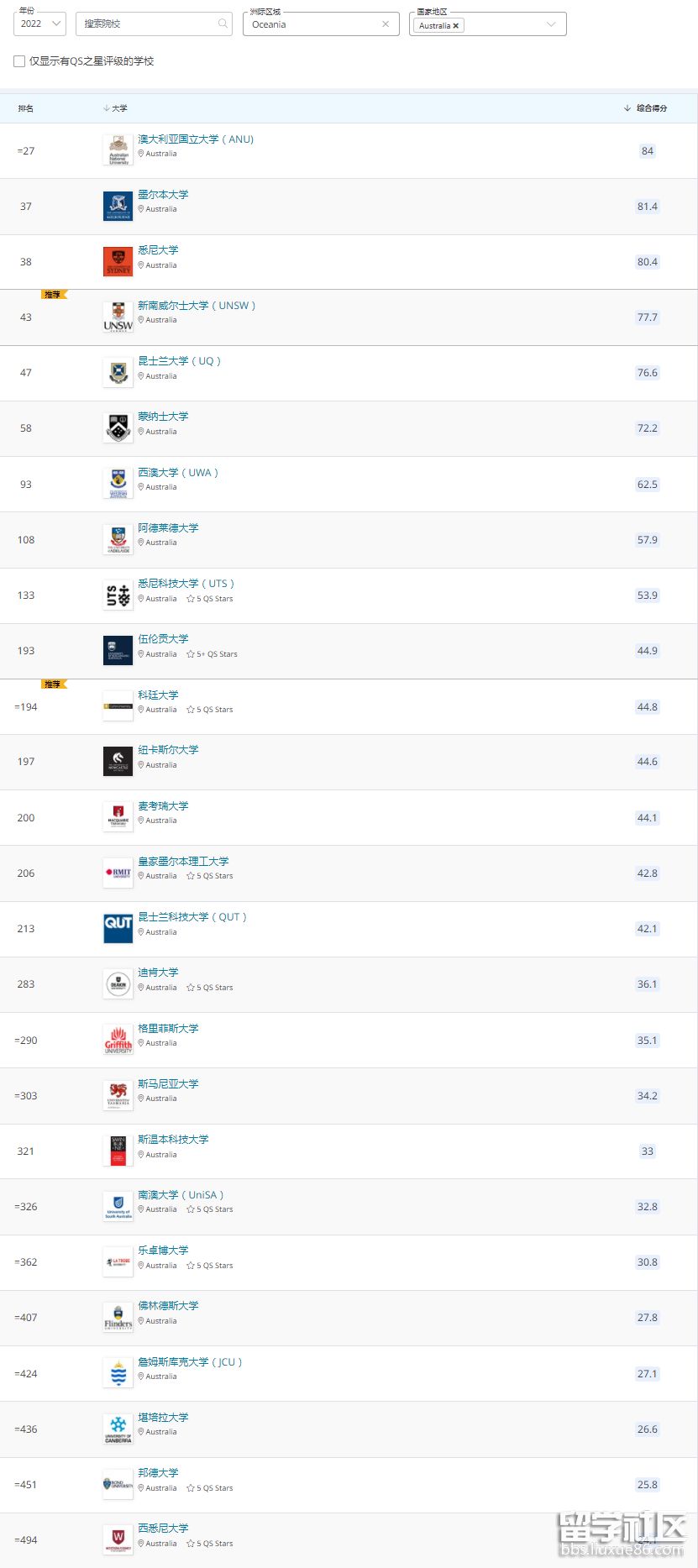
Task: Click the UTS logo icon
Action: pyautogui.click(x=118, y=595)
